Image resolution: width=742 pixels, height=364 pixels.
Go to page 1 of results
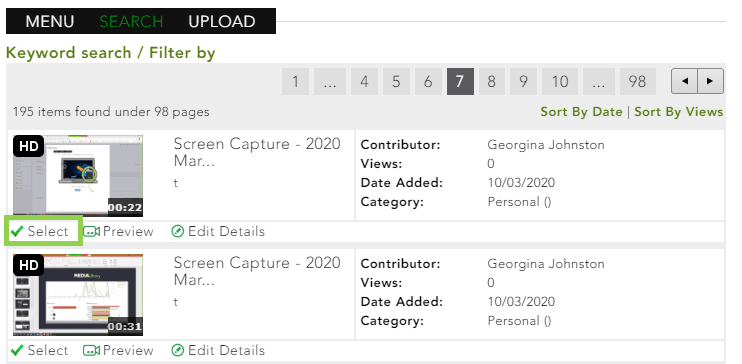click(x=295, y=81)
